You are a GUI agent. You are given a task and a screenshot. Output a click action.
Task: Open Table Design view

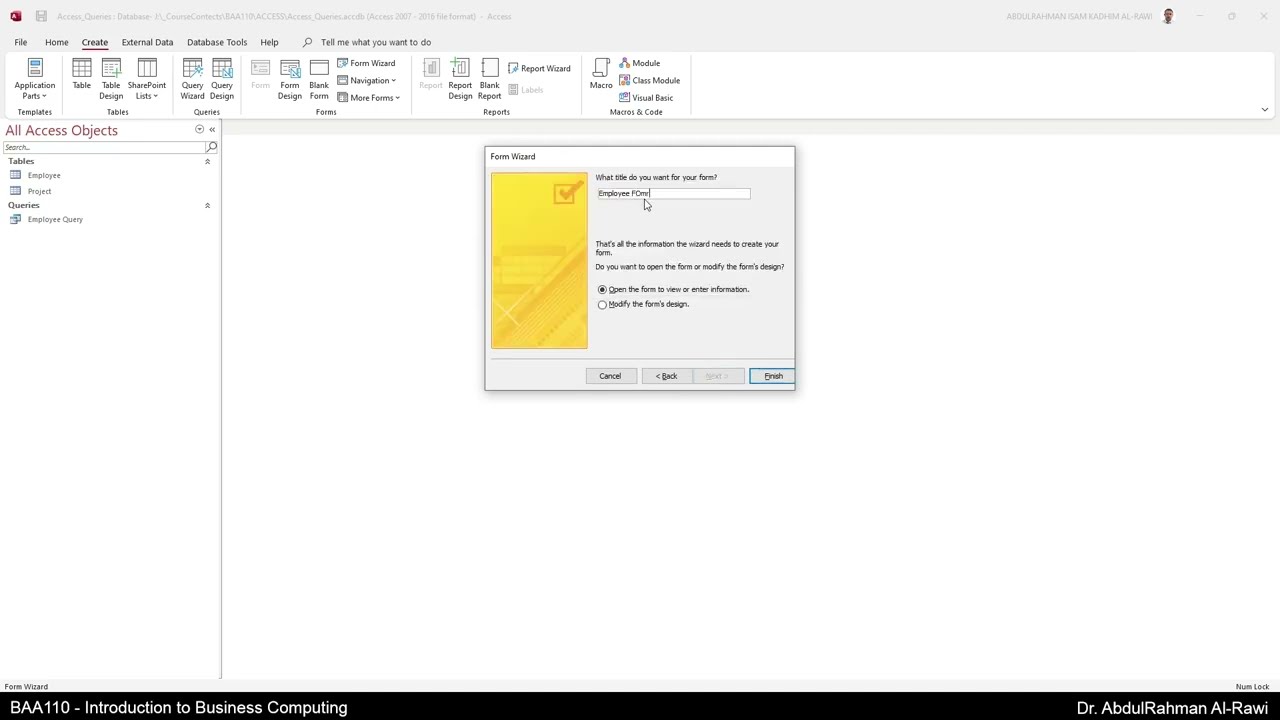[x=111, y=79]
